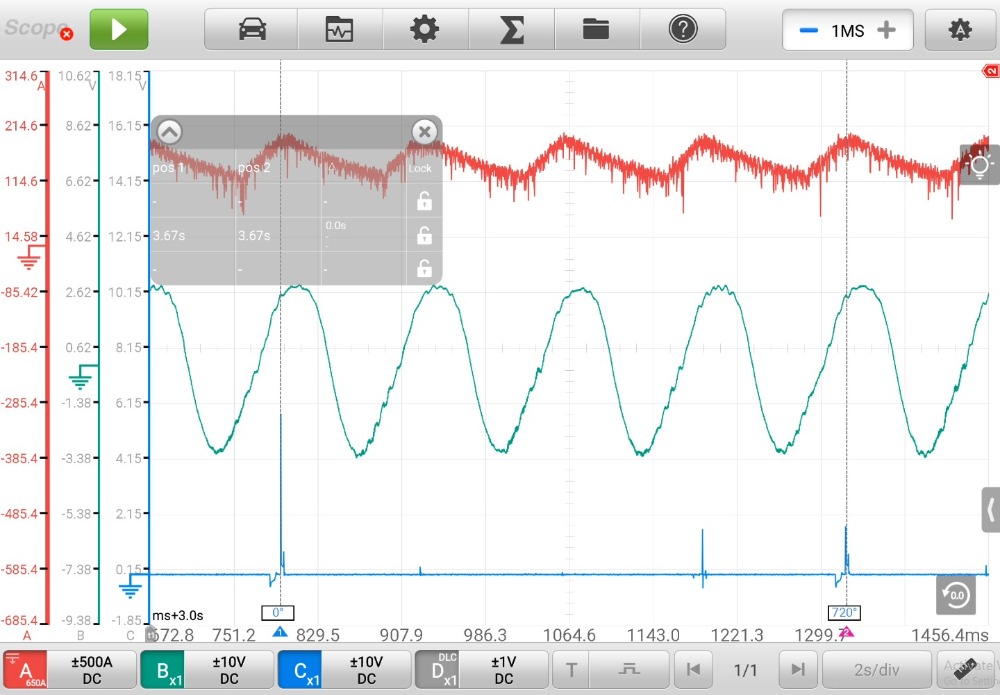Toggle the first lock in ruler panel
Viewport: 1000px width, 695px height.
[424, 201]
